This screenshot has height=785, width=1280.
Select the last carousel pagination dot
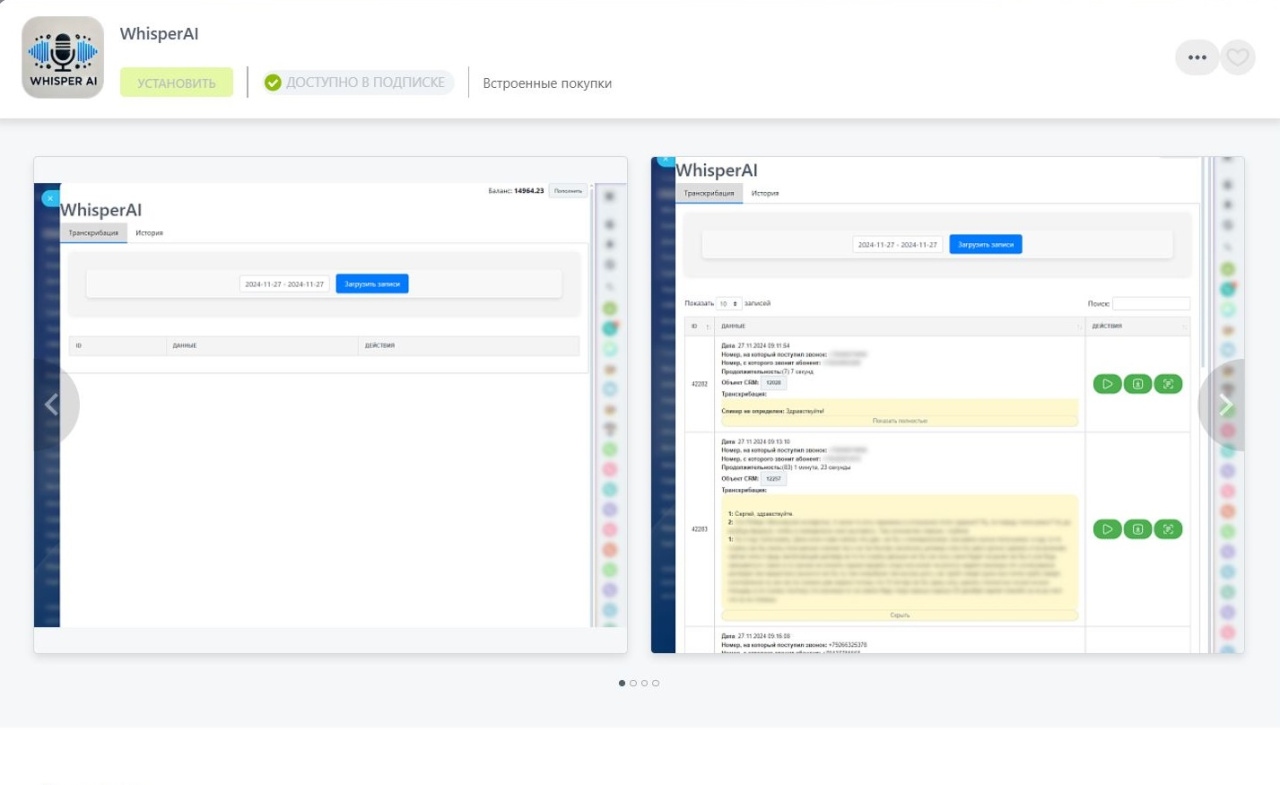pos(656,683)
